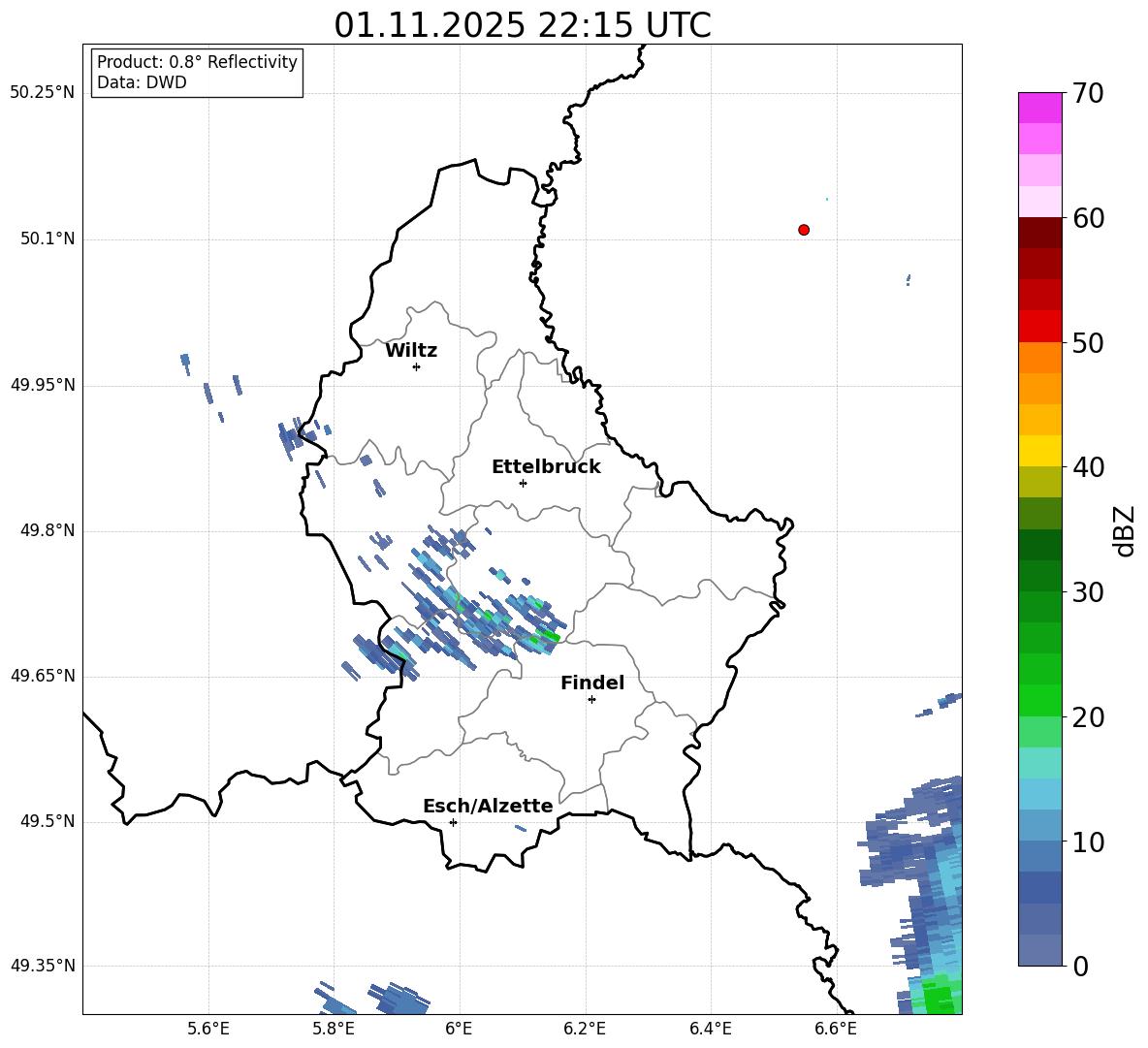The image size is (1148, 1048).
Task: Click the 50.1°N latitude label
Action: tap(48, 239)
